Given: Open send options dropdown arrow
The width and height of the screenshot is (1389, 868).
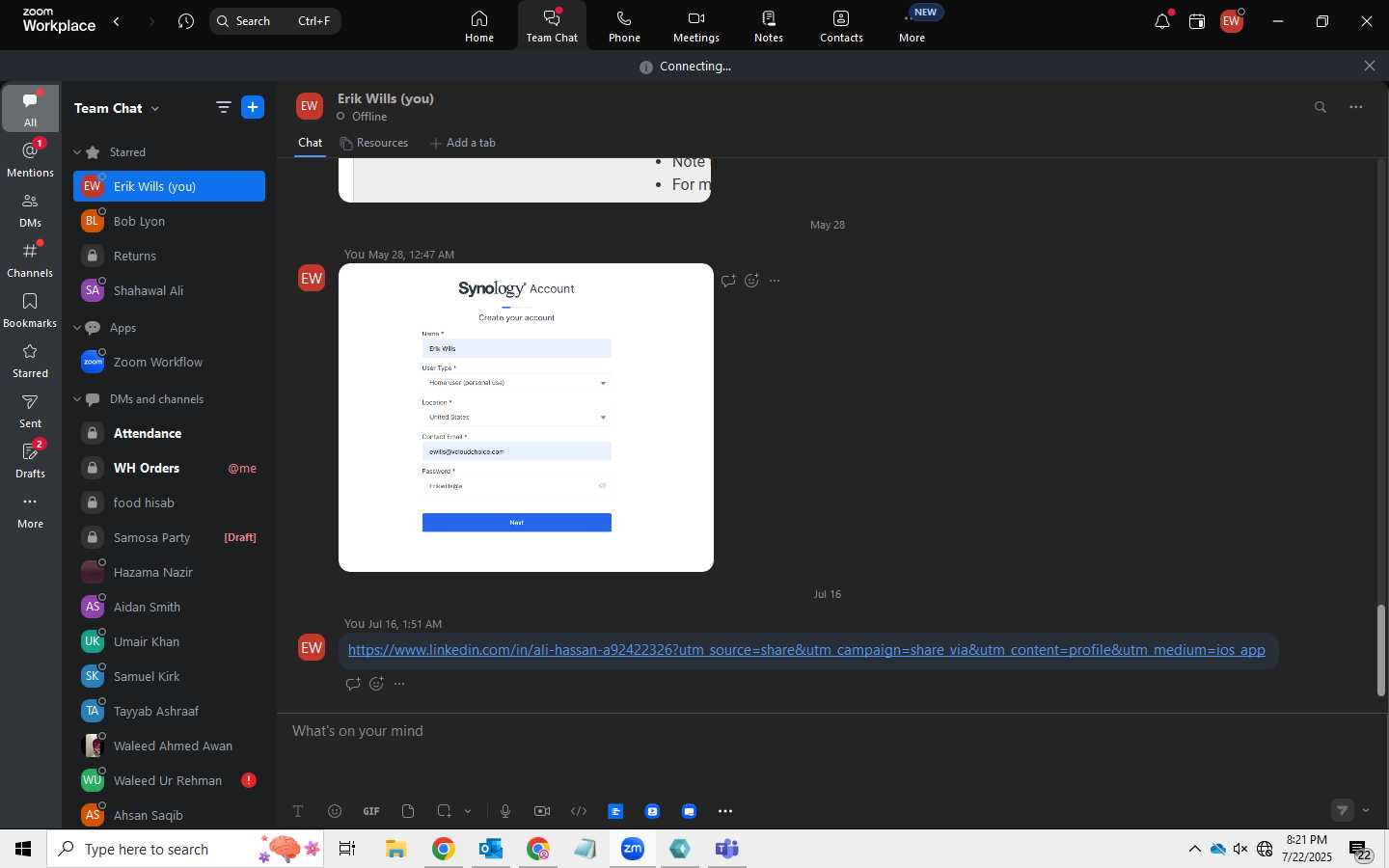Looking at the screenshot, I should pyautogui.click(x=1366, y=810).
